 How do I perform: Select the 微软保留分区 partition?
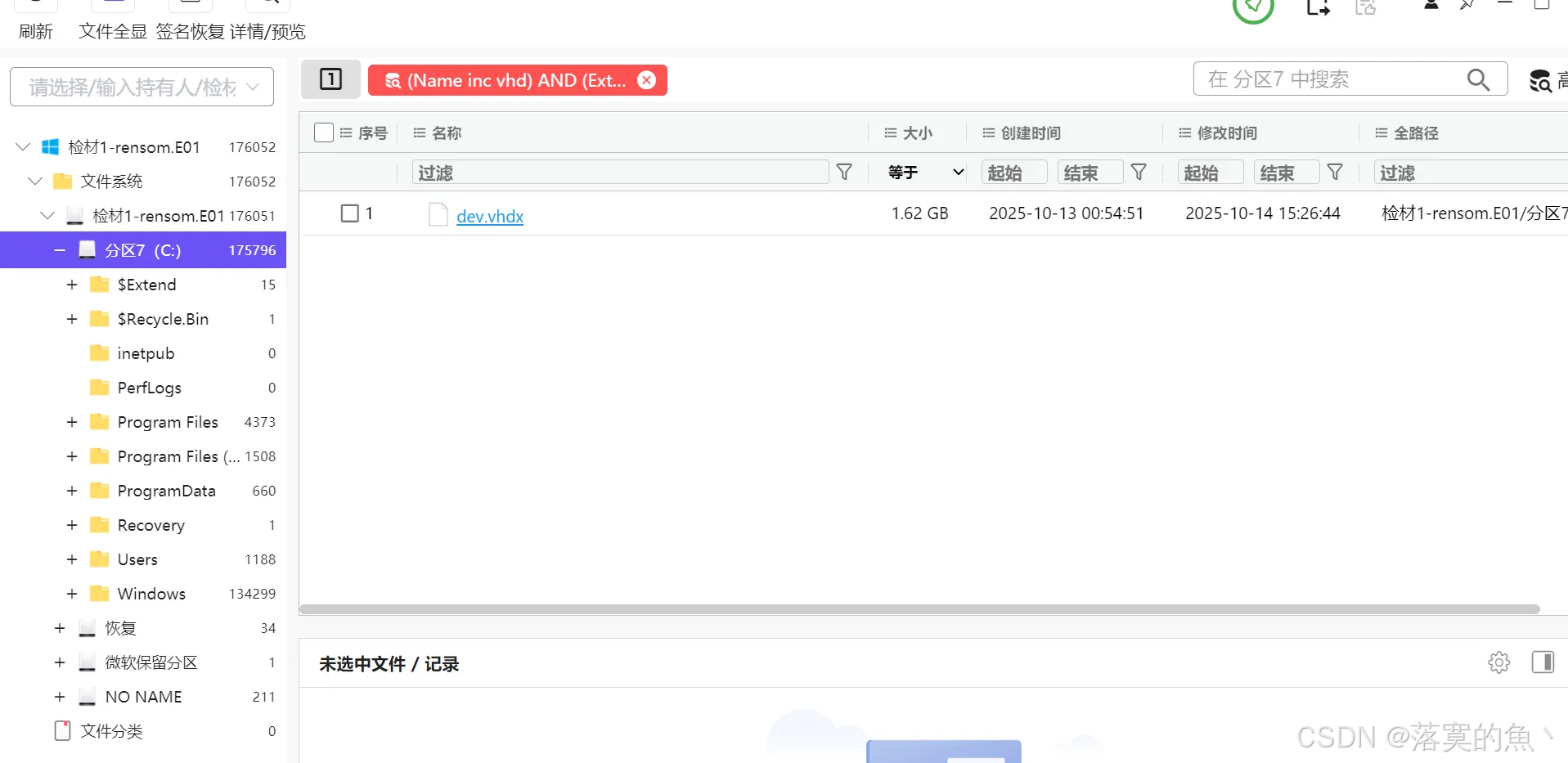[151, 662]
